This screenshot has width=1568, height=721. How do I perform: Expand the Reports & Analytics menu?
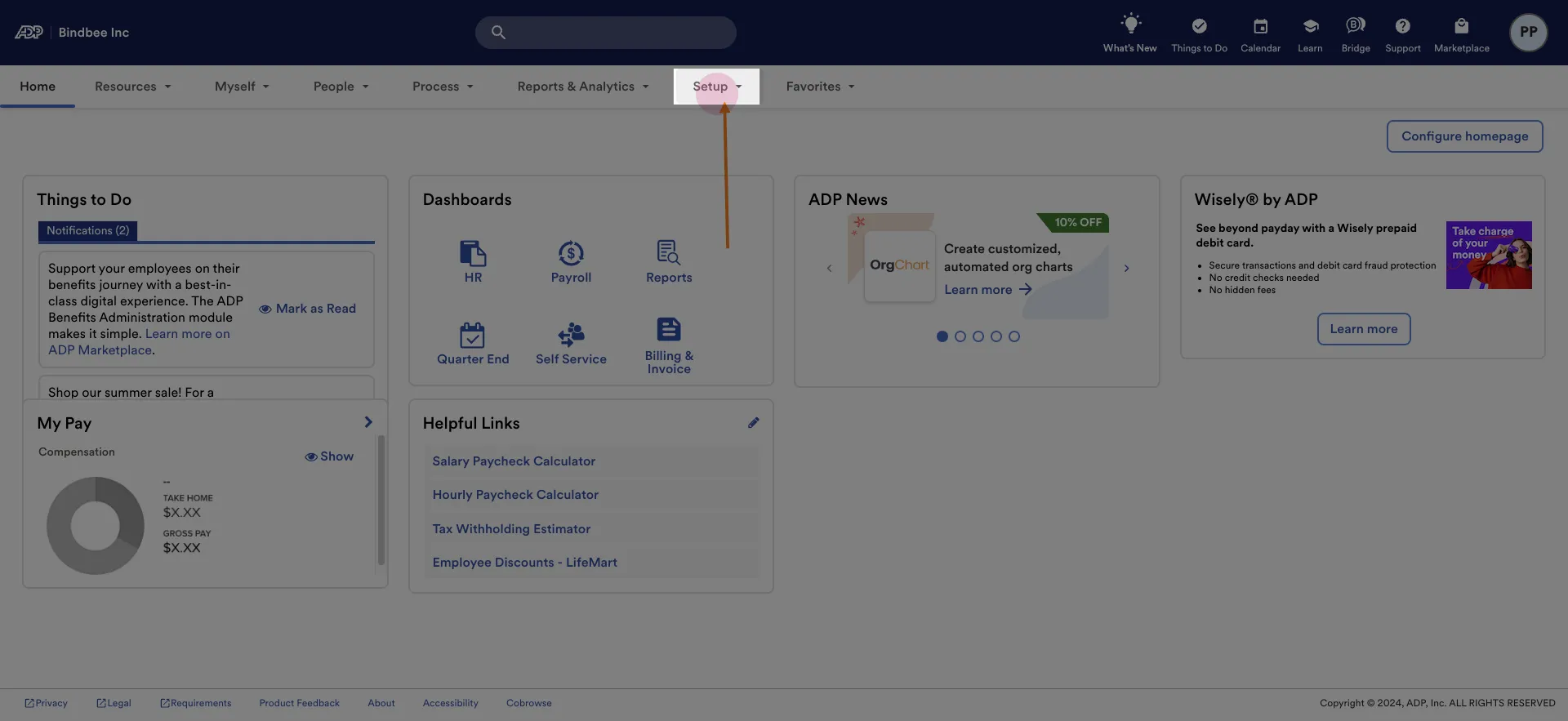(583, 87)
